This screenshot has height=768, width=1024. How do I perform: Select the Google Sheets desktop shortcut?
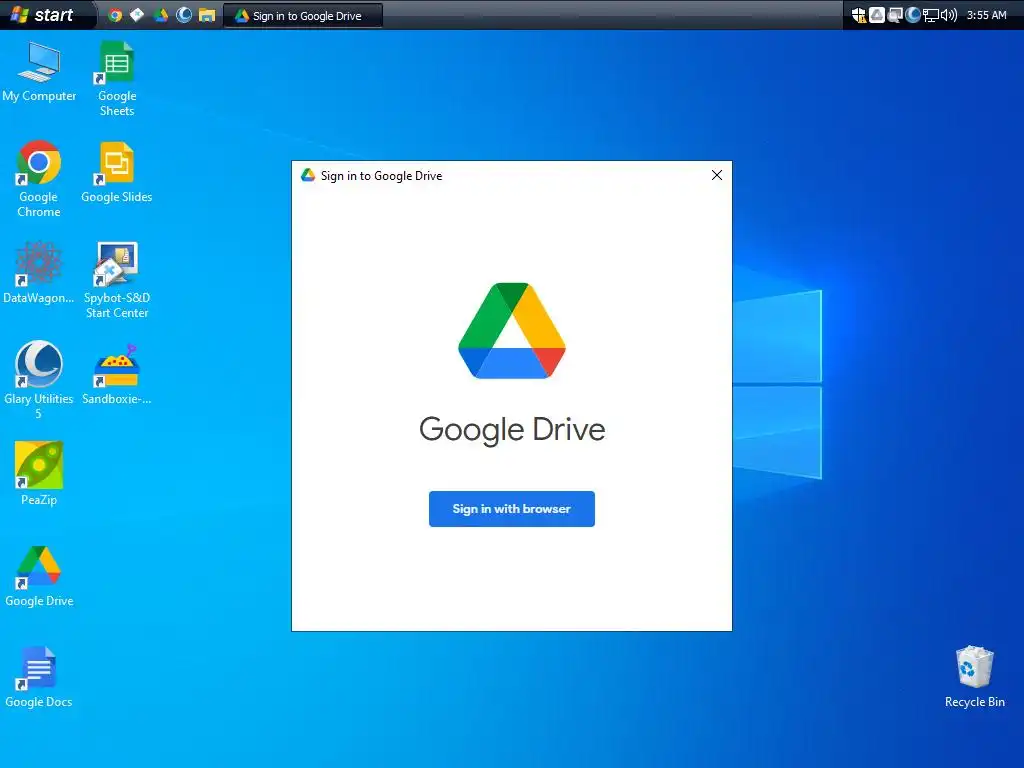tap(117, 79)
